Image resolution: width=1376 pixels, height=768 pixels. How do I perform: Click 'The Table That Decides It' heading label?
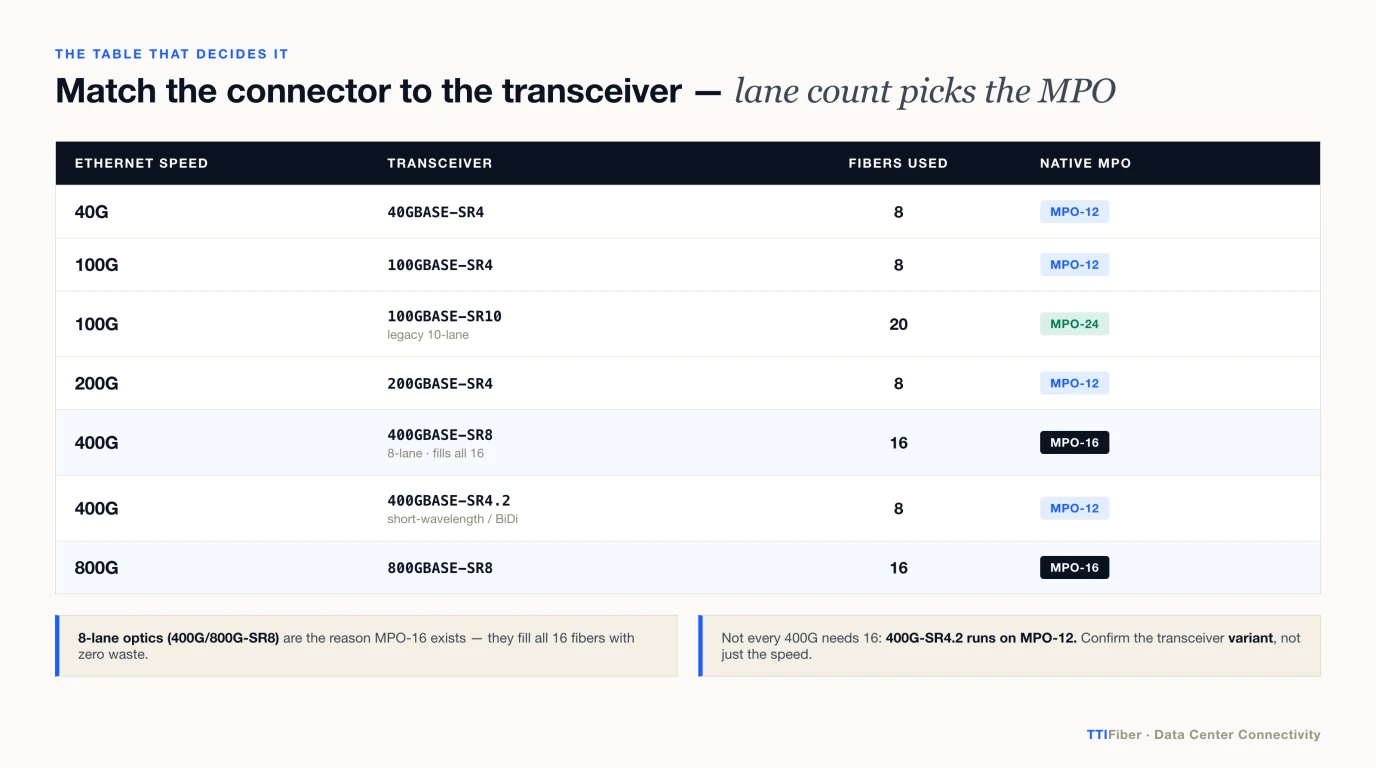point(172,54)
